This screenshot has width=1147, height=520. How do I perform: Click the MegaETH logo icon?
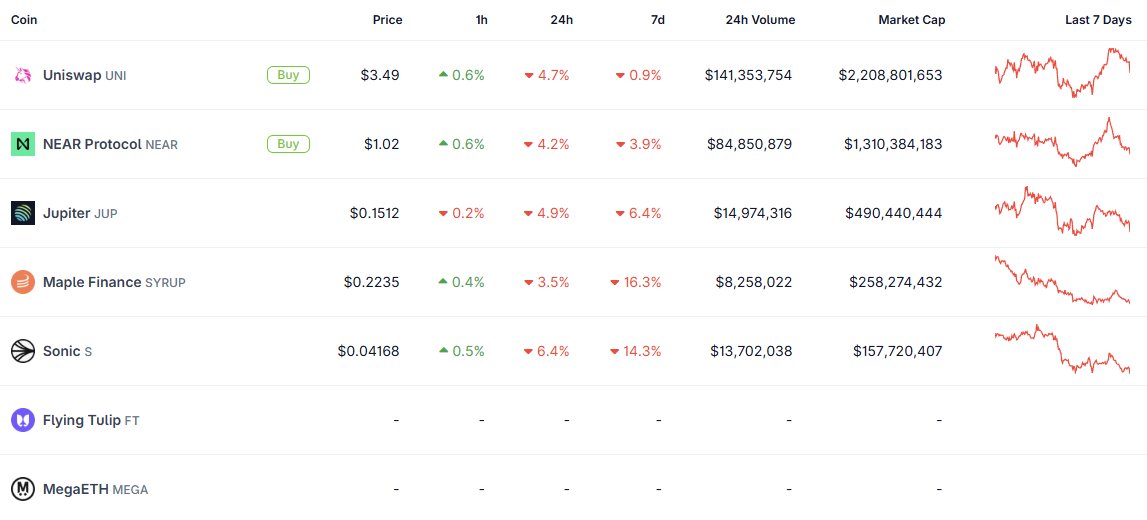click(x=23, y=489)
